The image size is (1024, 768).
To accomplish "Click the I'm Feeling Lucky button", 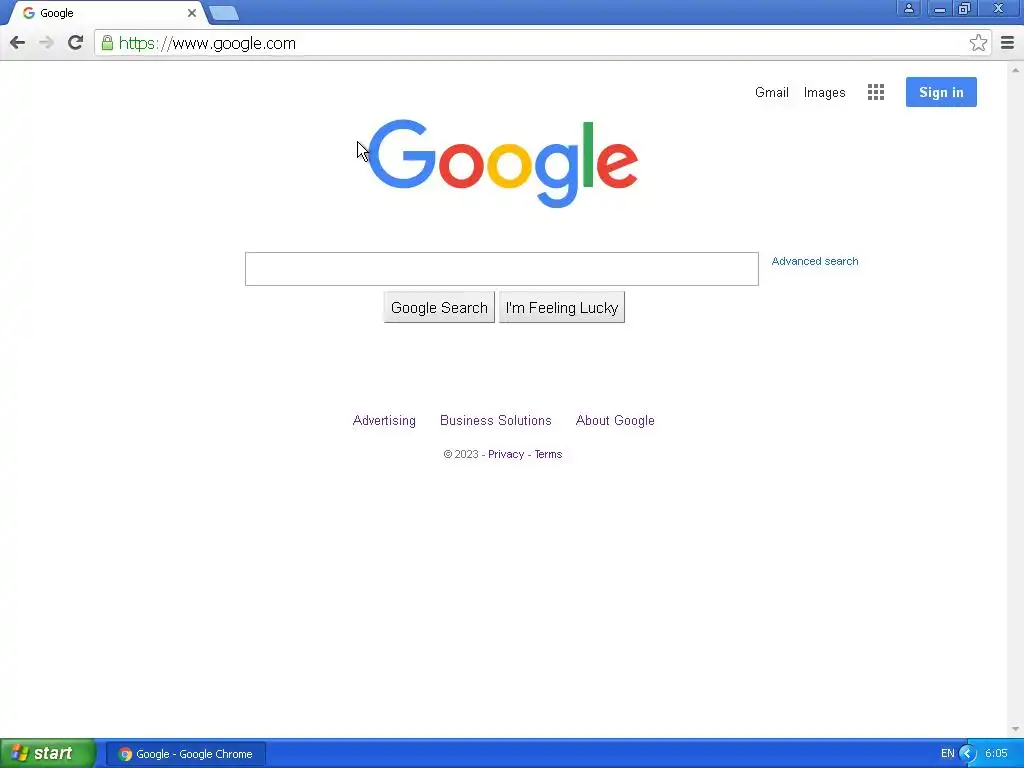I will (562, 308).
